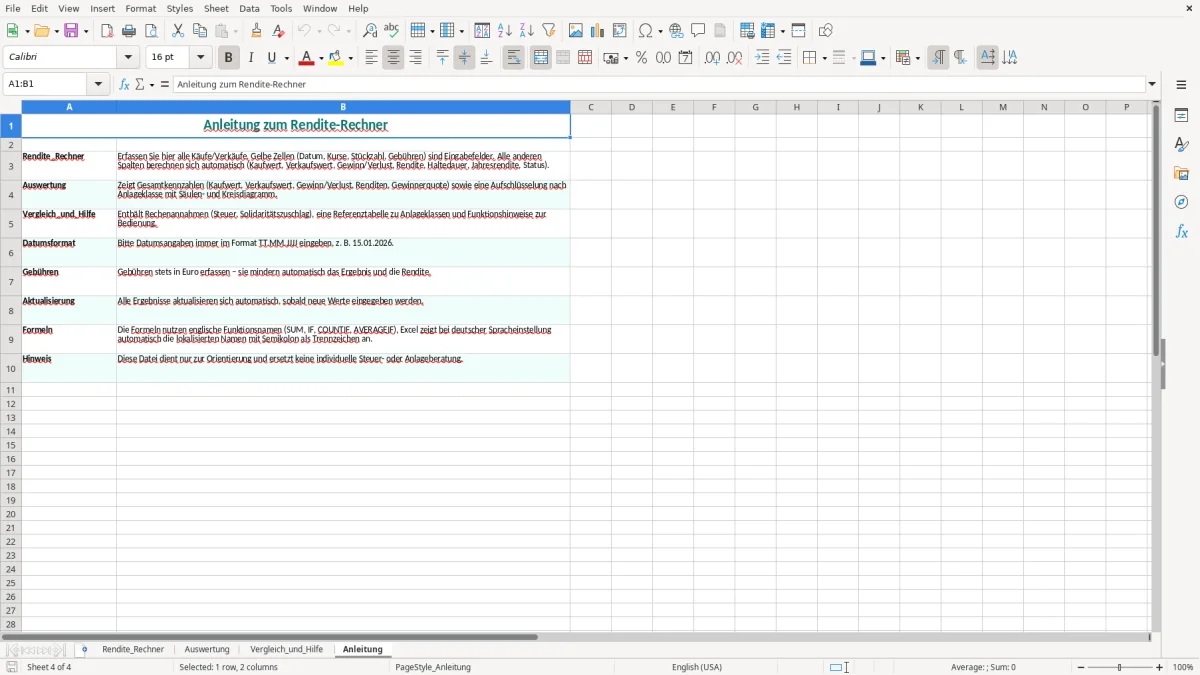Click Sort Ascending icon

[505, 31]
